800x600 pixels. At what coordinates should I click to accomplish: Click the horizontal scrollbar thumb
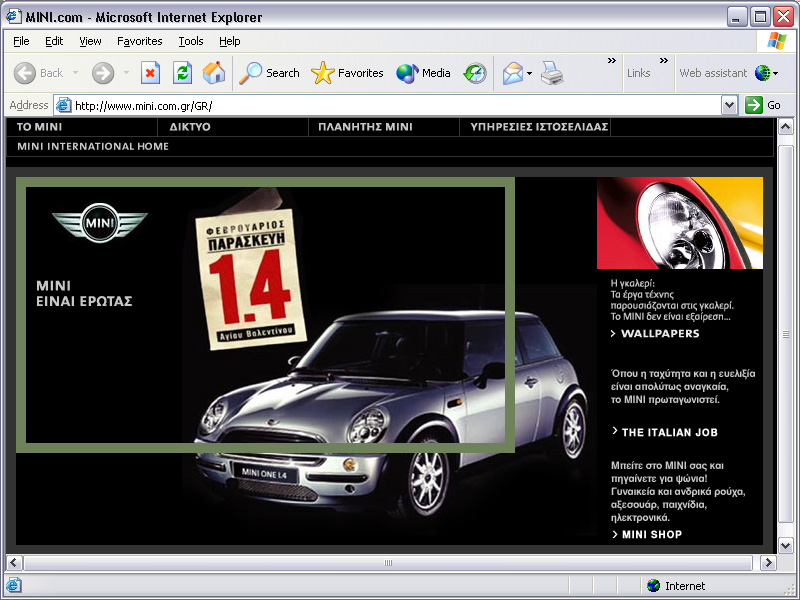pos(388,563)
